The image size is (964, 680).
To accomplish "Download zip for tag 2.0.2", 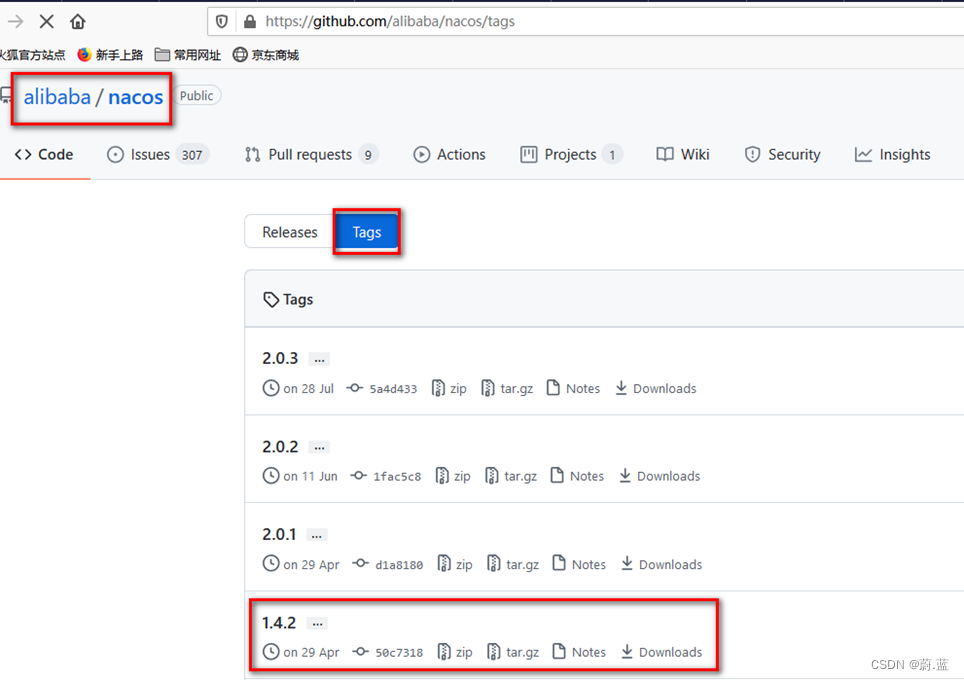I will pyautogui.click(x=453, y=476).
